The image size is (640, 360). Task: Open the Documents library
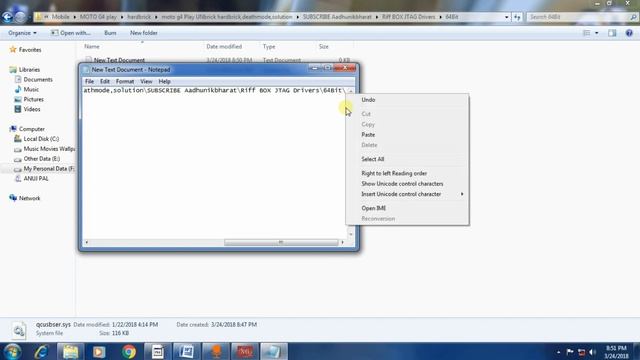click(x=38, y=80)
